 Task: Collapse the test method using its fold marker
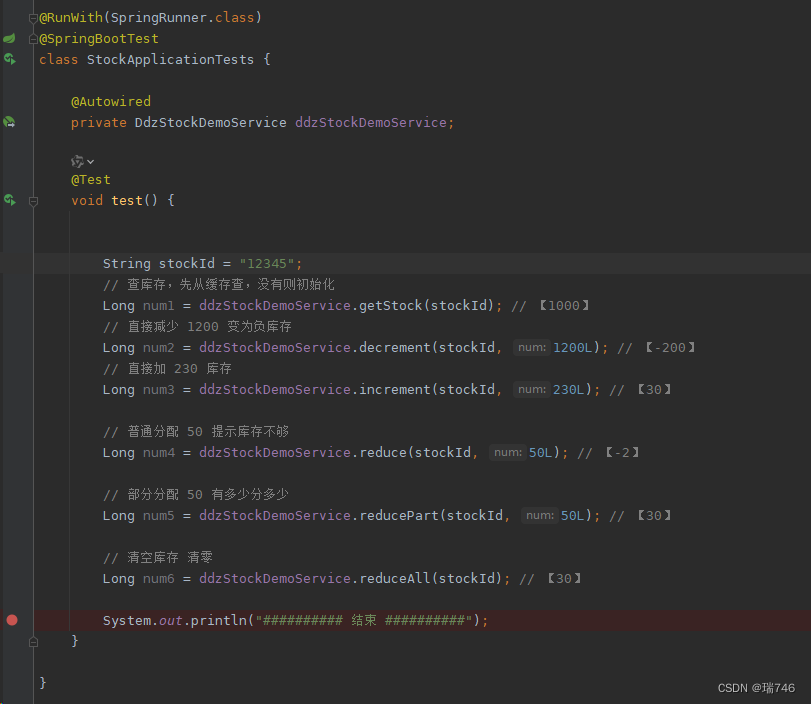pyautogui.click(x=33, y=199)
